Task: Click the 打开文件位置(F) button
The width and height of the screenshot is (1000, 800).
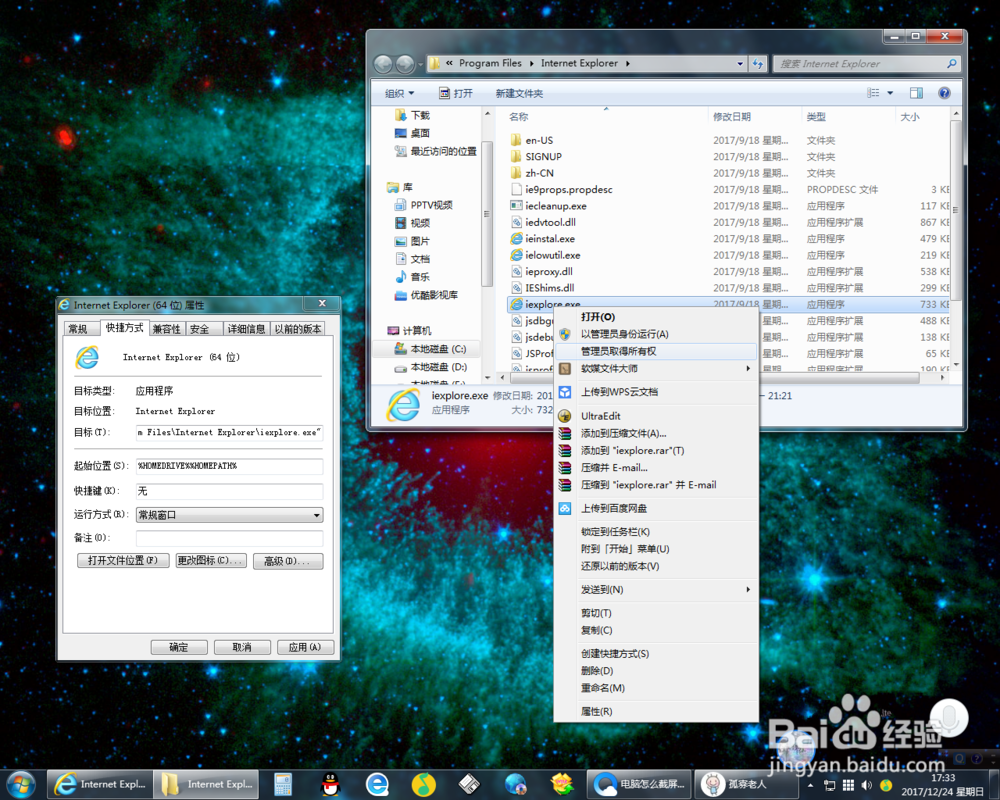Action: tap(123, 561)
